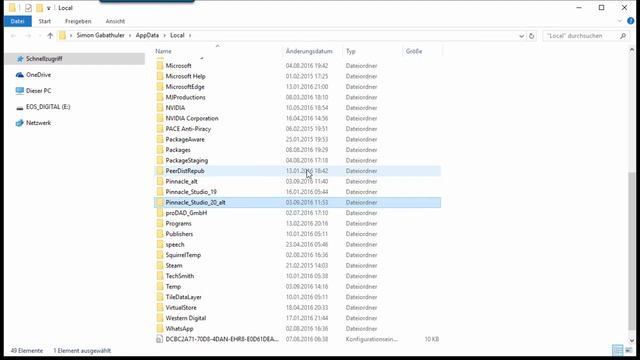This screenshot has height=360, width=640.
Task: Click the Steam folder name
Action: coord(174,266)
